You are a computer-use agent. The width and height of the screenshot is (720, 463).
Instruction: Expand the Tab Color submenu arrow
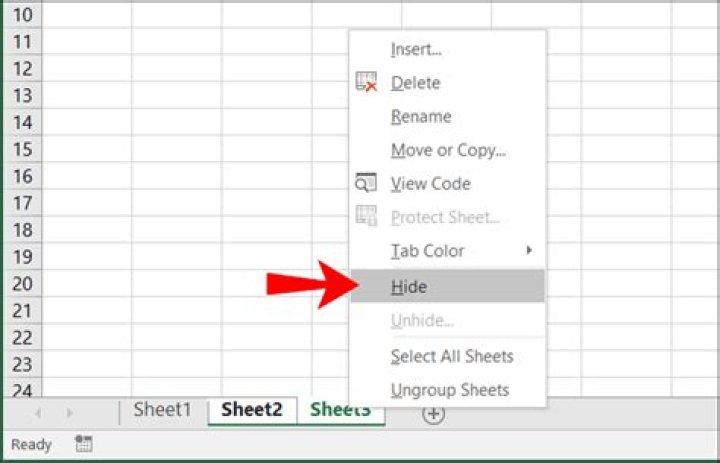[x=529, y=250]
